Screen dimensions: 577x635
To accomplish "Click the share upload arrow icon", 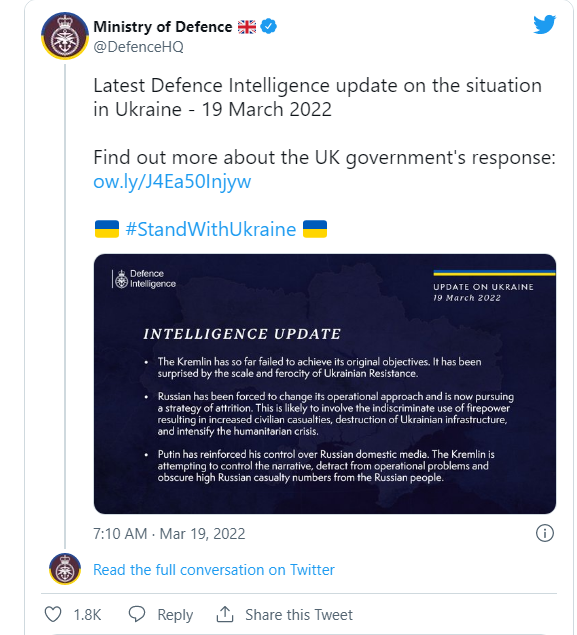I will [x=225, y=614].
